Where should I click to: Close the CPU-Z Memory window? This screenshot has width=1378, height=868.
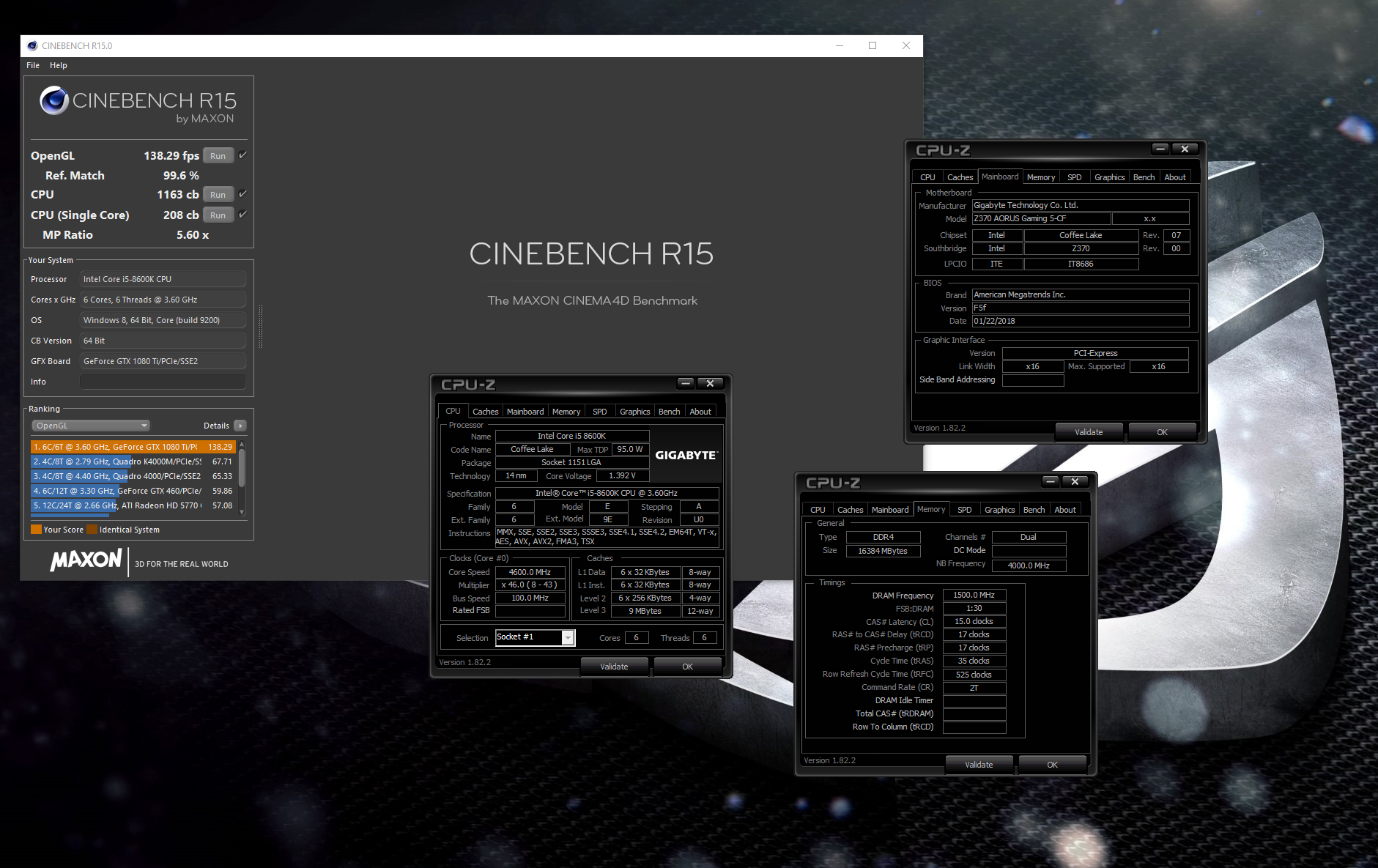1075,481
